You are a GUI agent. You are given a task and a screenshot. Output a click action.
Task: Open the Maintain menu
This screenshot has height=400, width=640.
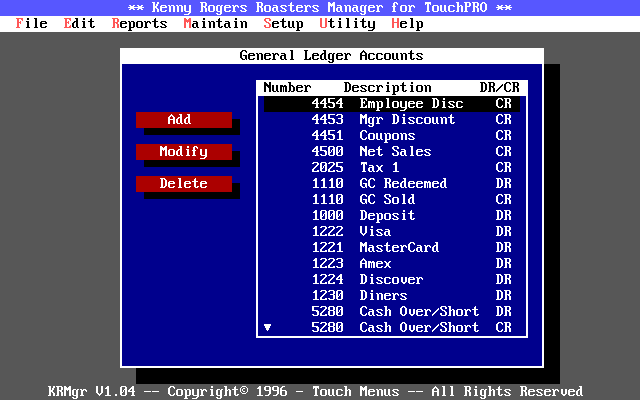(x=216, y=24)
